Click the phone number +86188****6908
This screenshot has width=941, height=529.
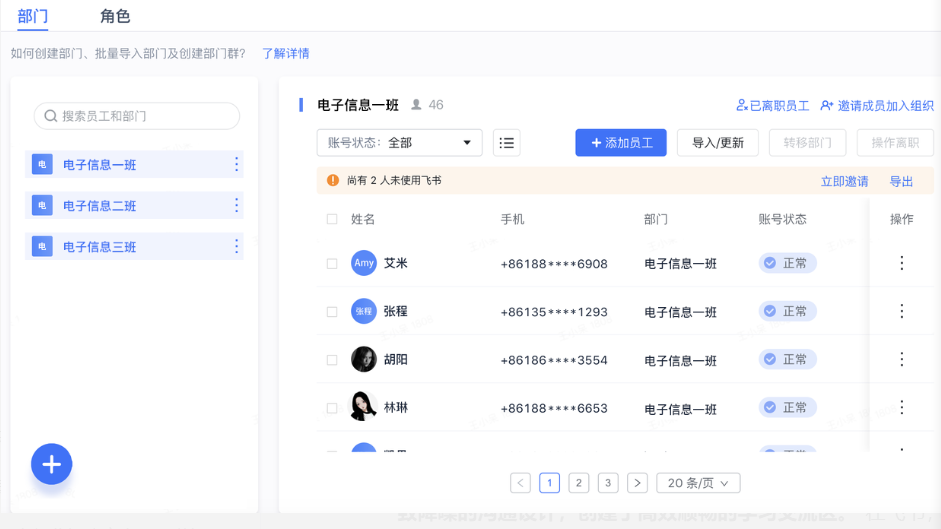click(554, 264)
